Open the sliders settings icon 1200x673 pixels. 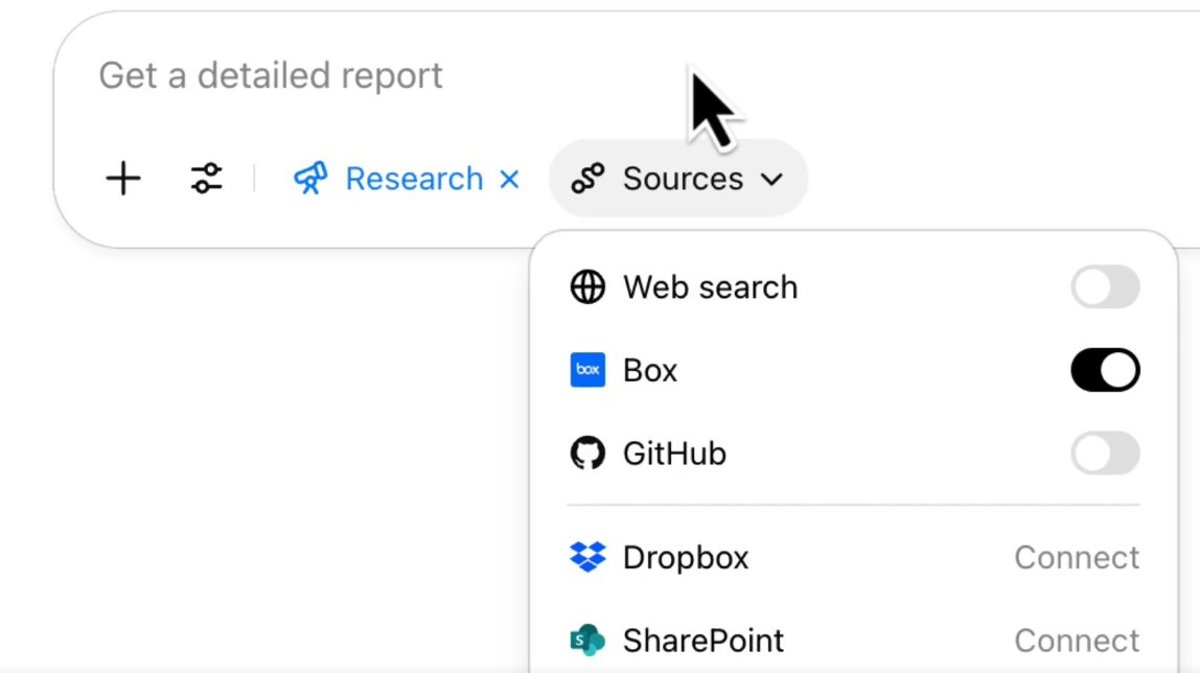206,180
